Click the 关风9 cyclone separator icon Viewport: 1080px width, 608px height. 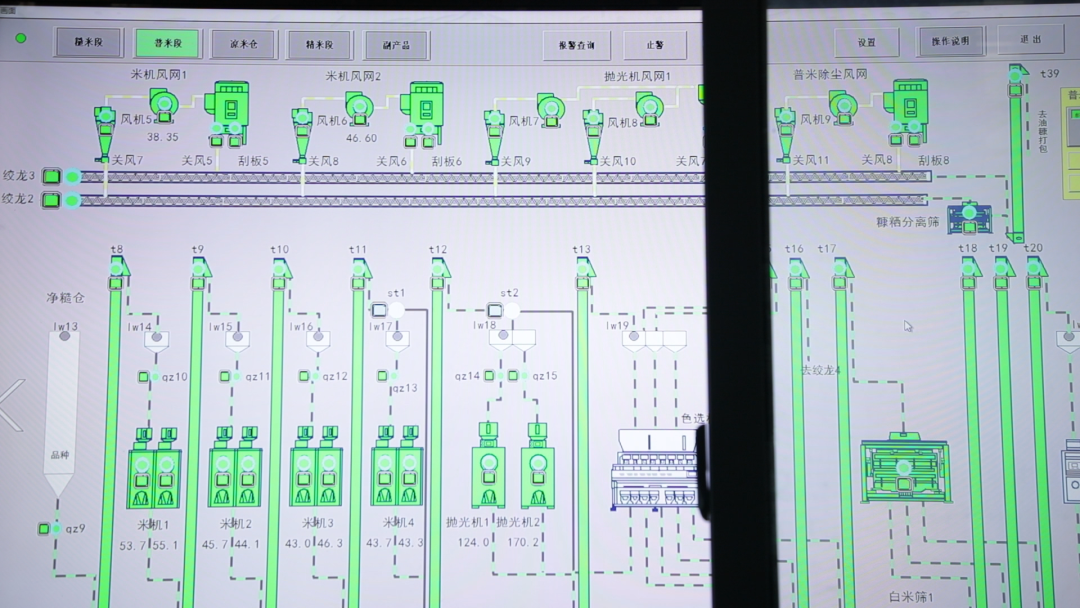click(493, 137)
